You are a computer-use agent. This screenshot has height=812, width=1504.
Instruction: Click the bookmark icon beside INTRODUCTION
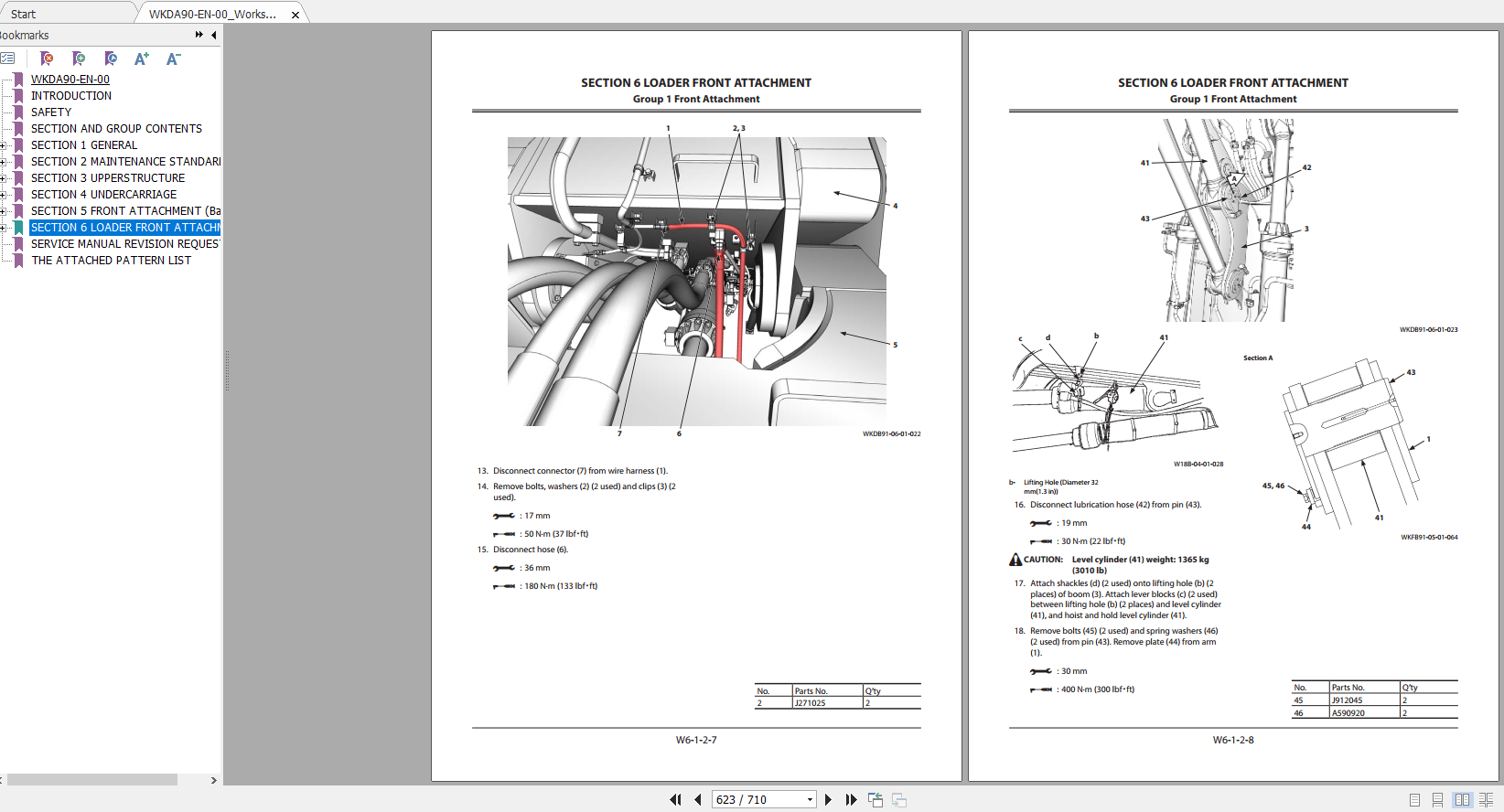(18, 96)
